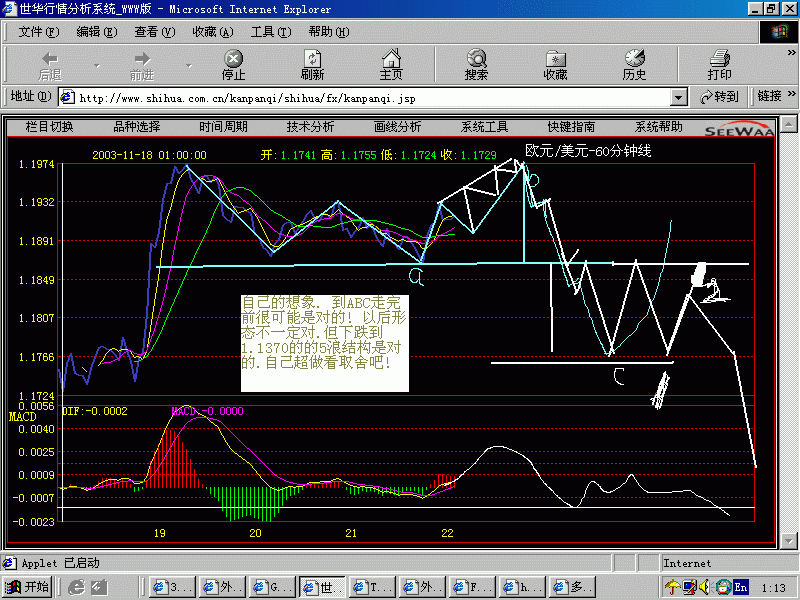
Task: Open the 系统帮助 applet menu
Action: point(658,127)
